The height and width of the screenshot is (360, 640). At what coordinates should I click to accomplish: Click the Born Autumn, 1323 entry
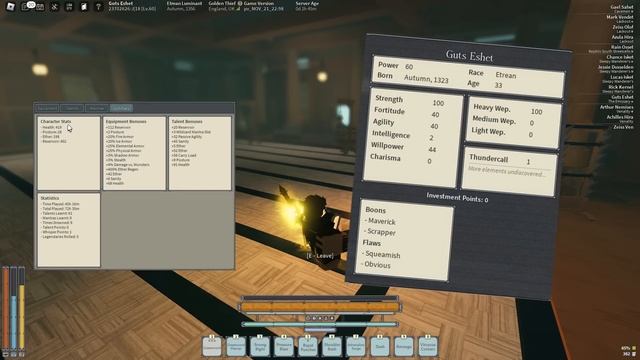pyautogui.click(x=413, y=78)
